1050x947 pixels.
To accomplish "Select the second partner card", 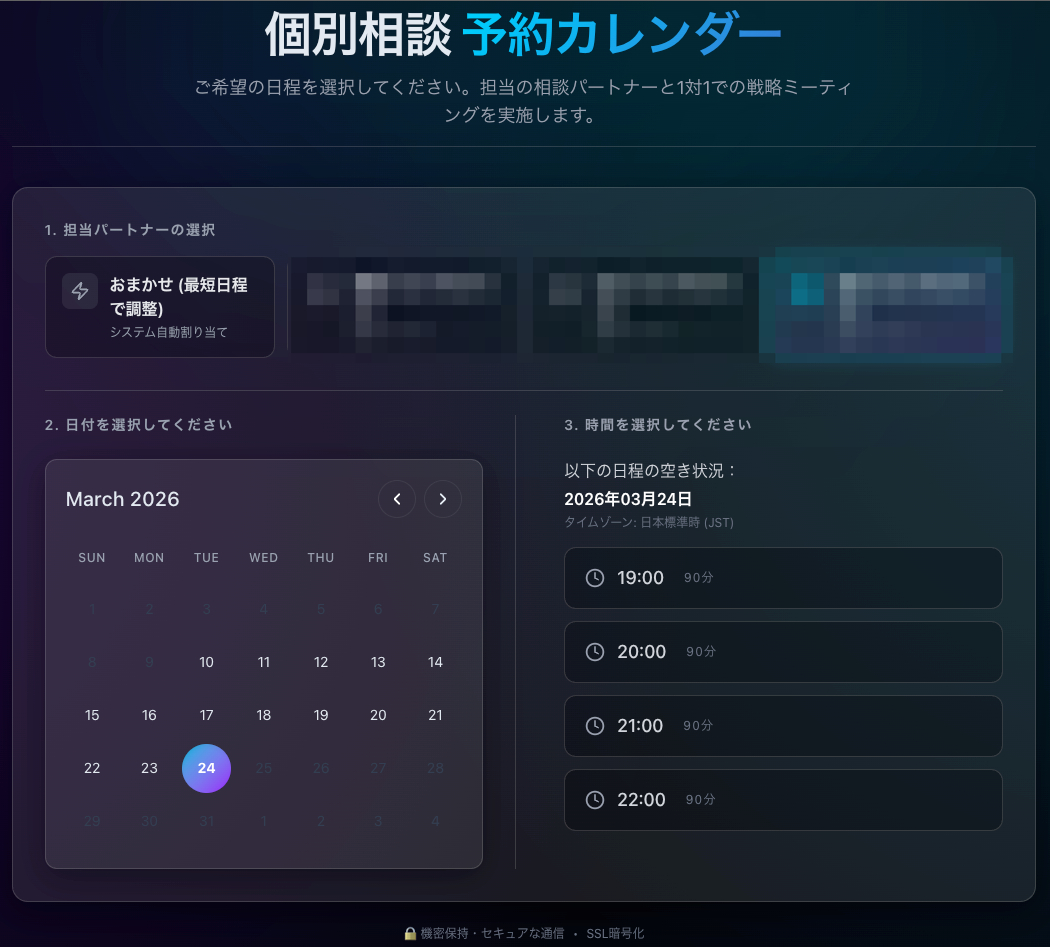I will point(402,306).
